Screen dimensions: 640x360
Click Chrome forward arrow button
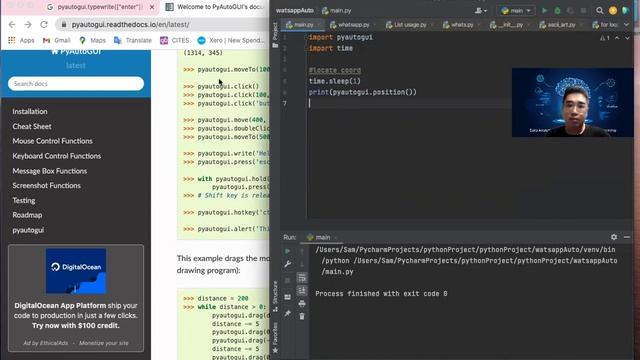28,25
